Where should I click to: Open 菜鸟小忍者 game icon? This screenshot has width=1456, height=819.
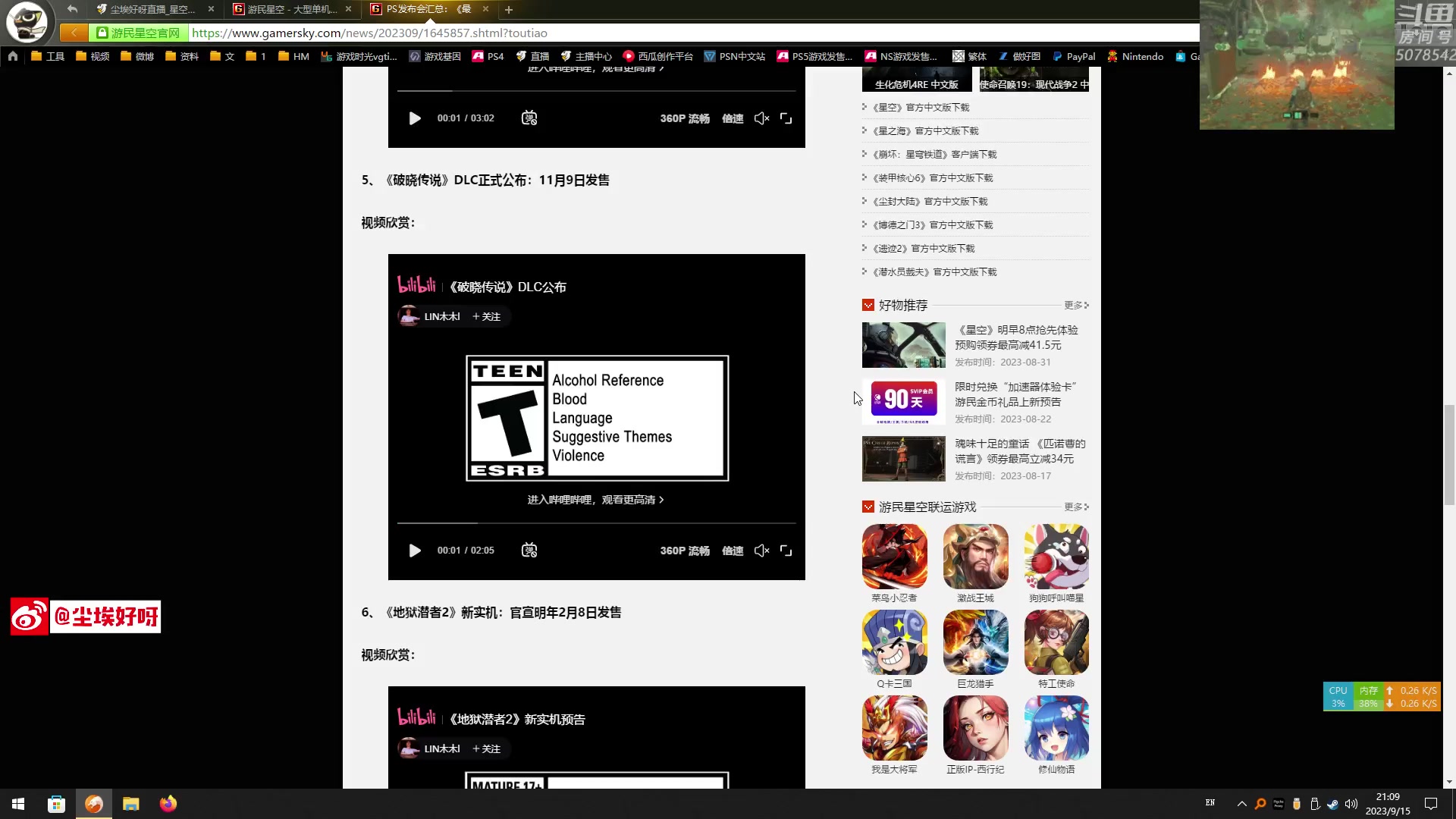click(895, 557)
